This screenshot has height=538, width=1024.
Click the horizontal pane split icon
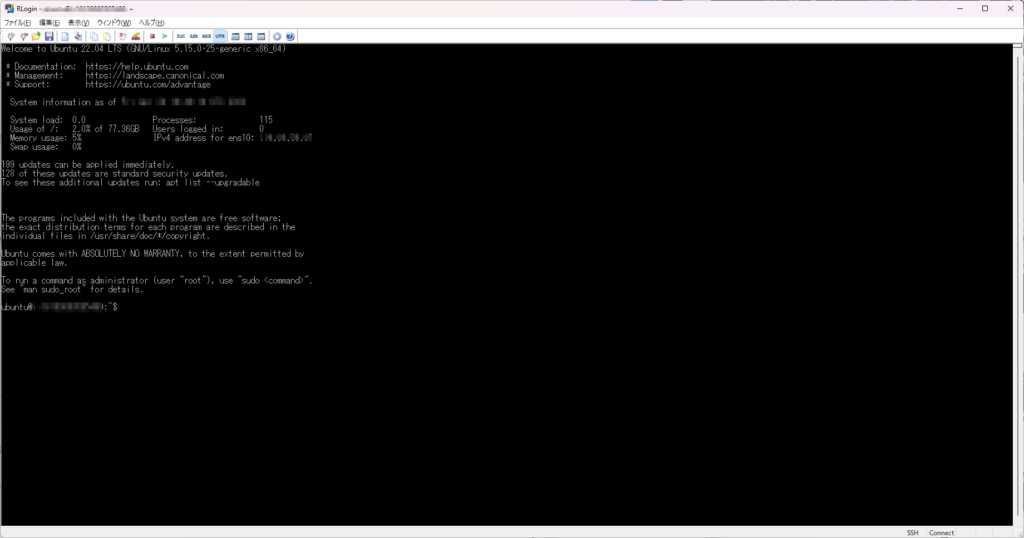(x=236, y=37)
